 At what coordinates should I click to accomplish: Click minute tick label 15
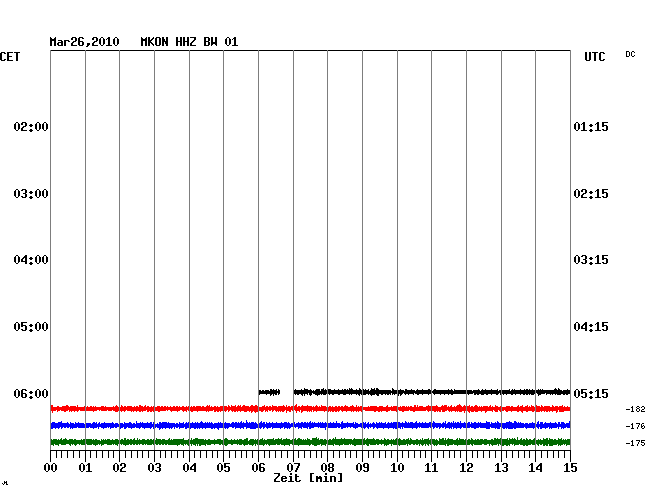coord(570,468)
